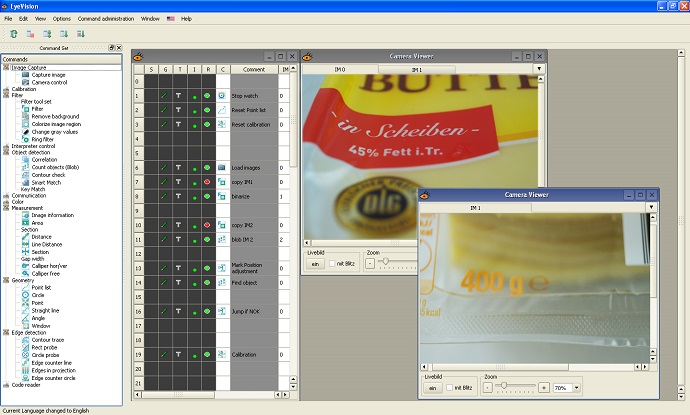Click zoom plus button in front viewer
The image size is (690, 415).
[544, 388]
